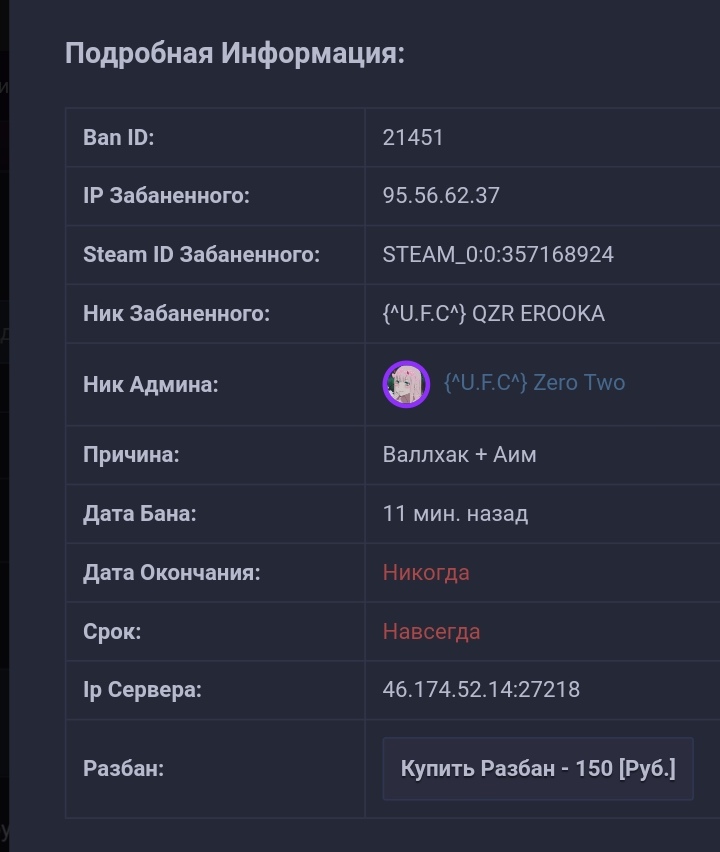
Task: Click the Zero Two admin avatar
Action: (406, 384)
